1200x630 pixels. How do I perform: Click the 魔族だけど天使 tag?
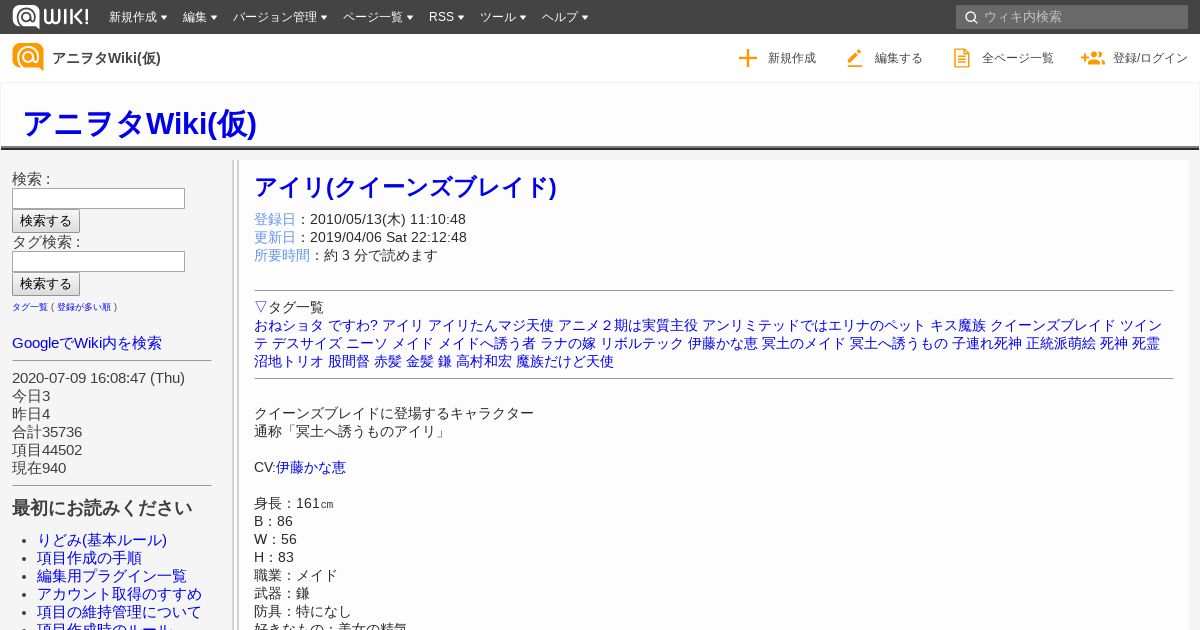point(565,361)
